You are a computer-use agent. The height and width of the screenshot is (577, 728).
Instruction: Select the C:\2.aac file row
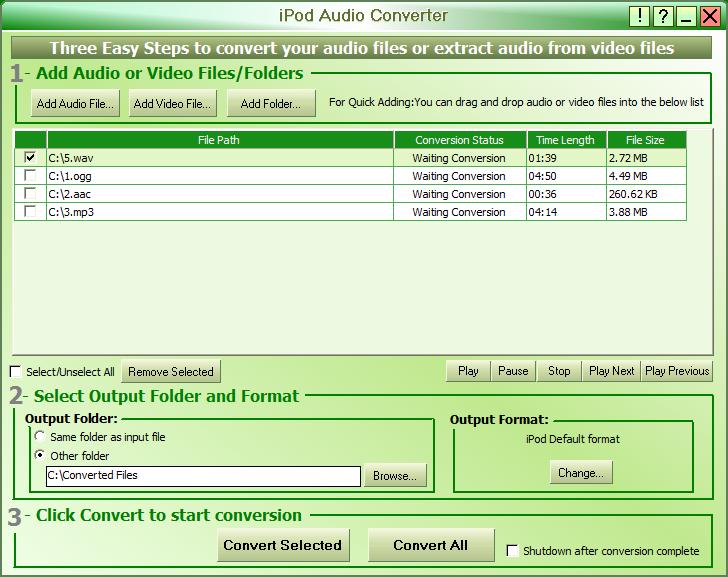coord(350,194)
